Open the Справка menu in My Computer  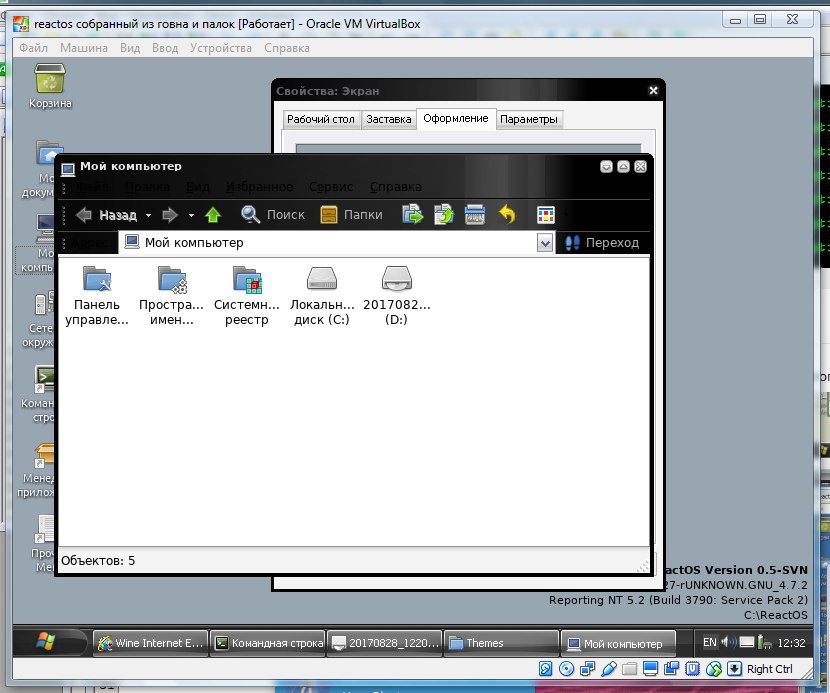tap(395, 187)
